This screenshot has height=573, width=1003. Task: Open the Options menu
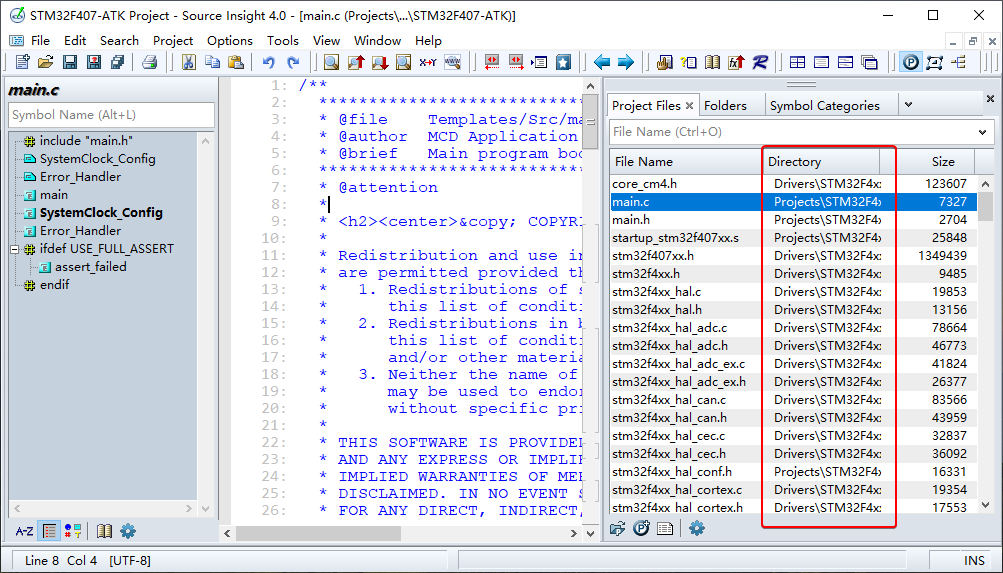[x=230, y=40]
